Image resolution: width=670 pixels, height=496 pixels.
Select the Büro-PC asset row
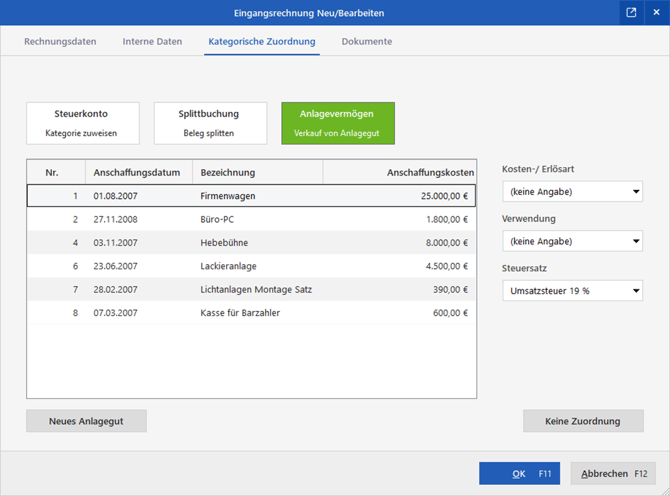coord(251,218)
